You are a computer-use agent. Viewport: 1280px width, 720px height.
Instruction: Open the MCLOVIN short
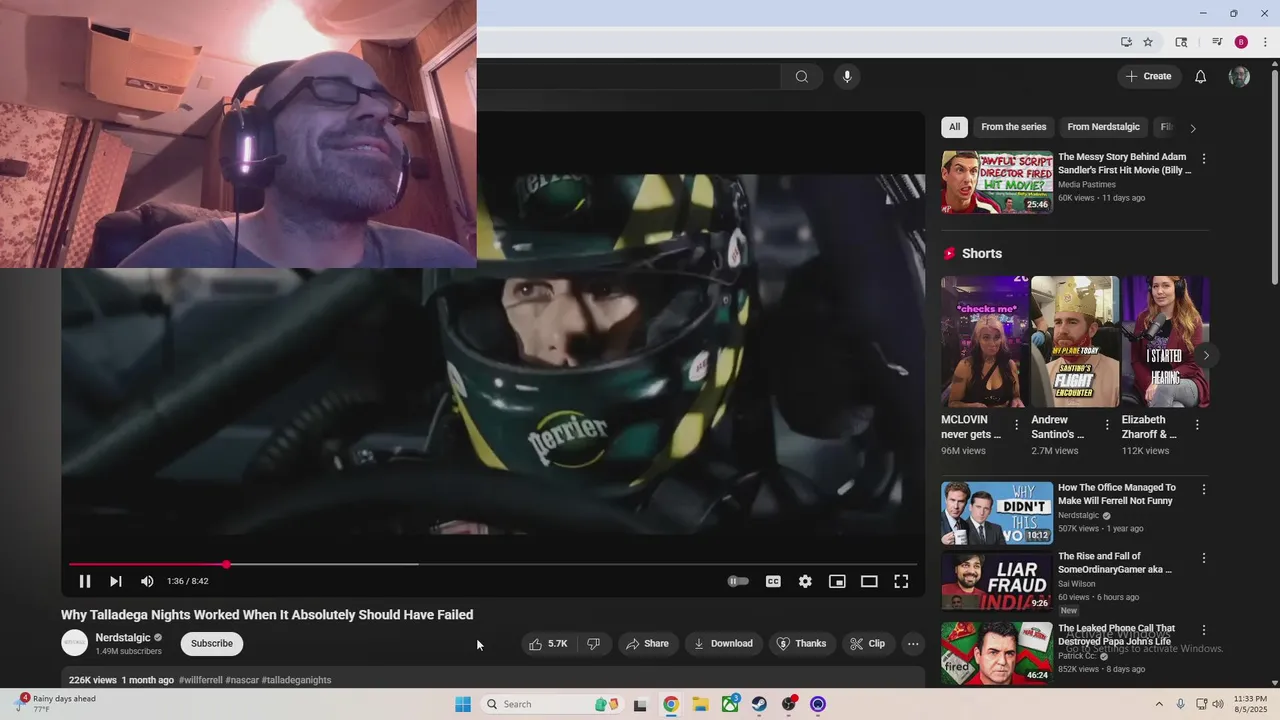pyautogui.click(x=984, y=342)
